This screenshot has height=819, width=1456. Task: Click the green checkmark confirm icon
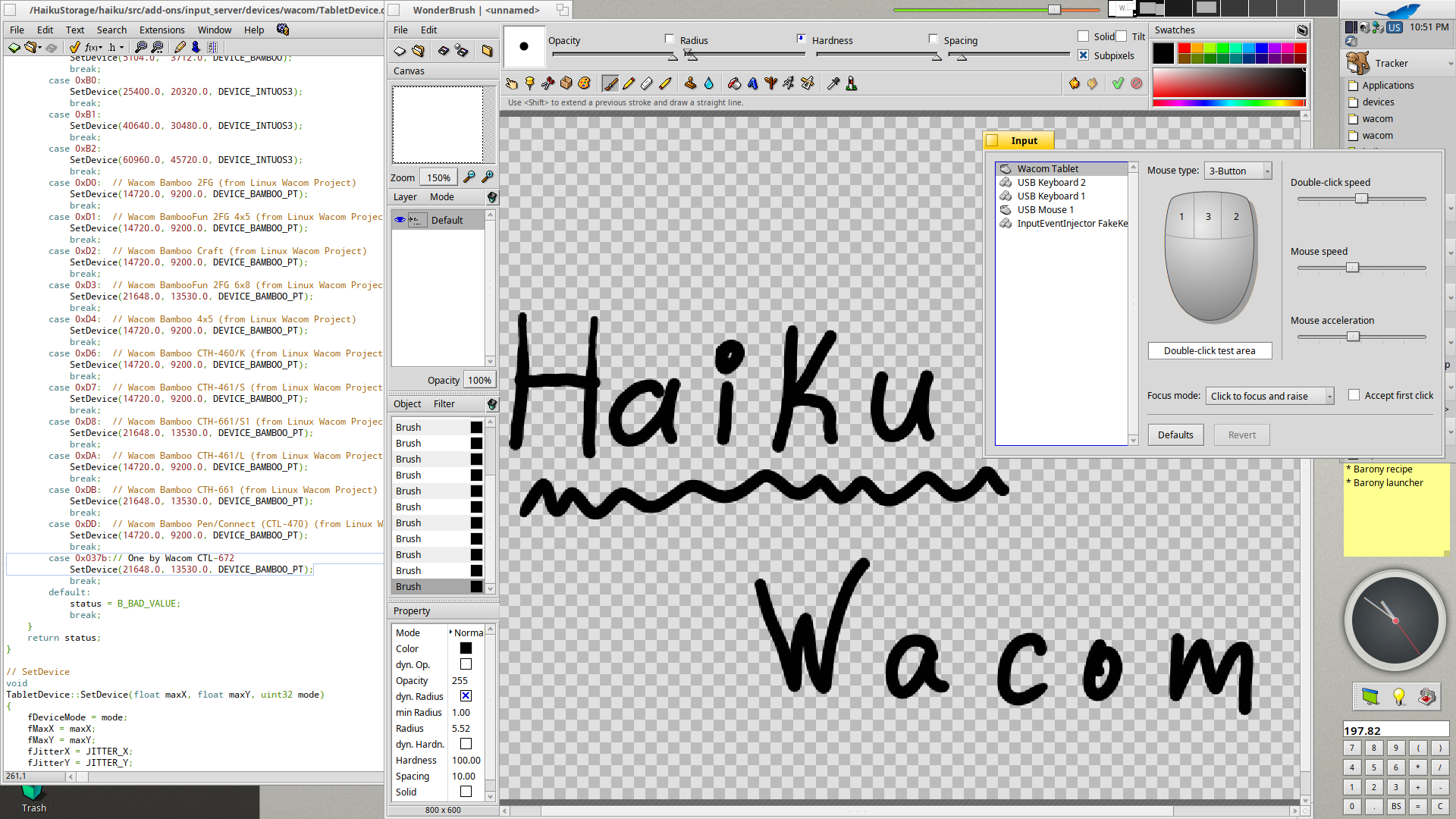tap(1118, 83)
